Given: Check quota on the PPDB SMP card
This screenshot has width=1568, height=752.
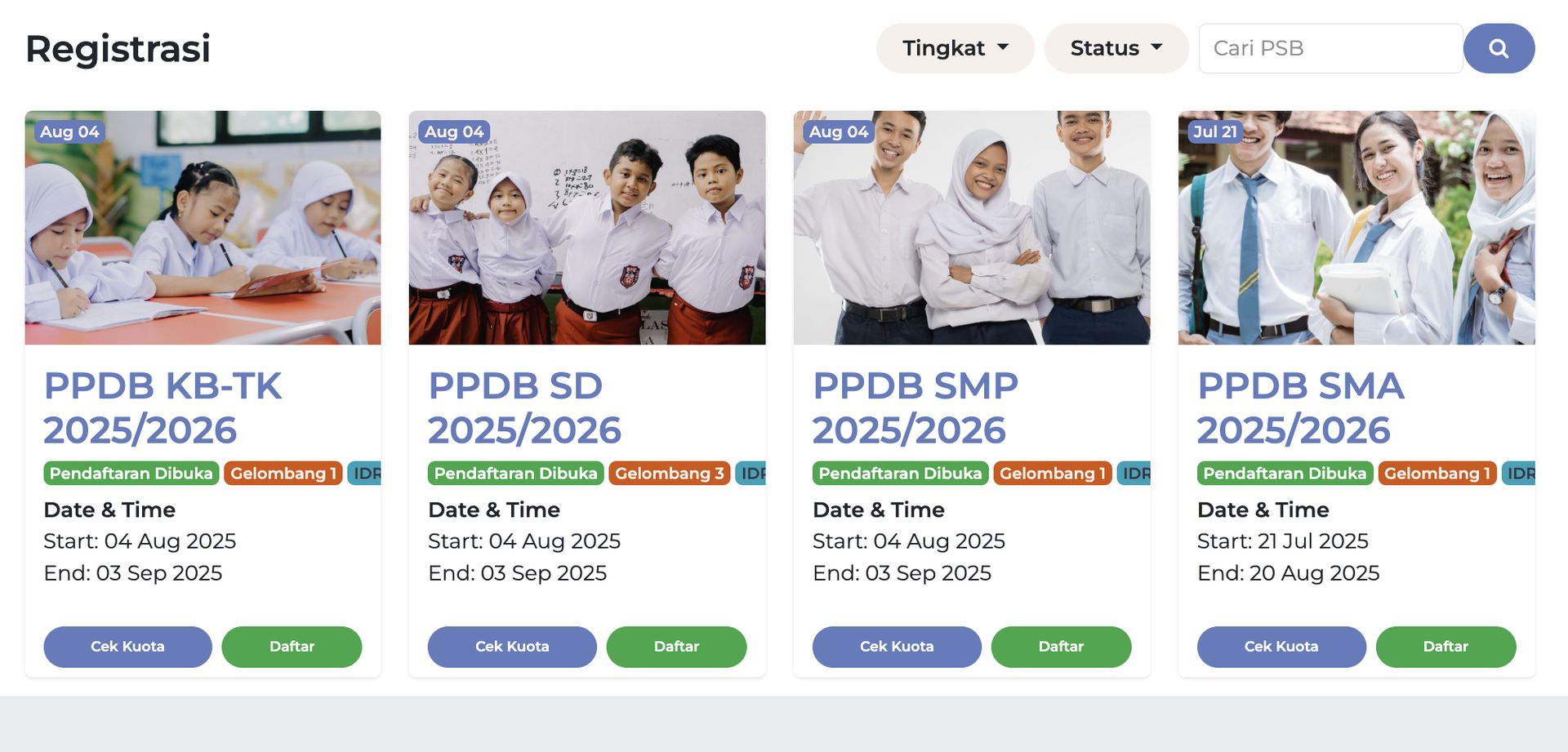Looking at the screenshot, I should 897,647.
